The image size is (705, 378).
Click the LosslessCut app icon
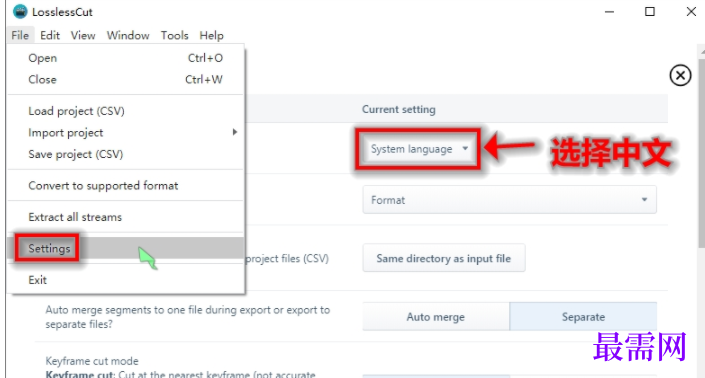[x=20, y=11]
